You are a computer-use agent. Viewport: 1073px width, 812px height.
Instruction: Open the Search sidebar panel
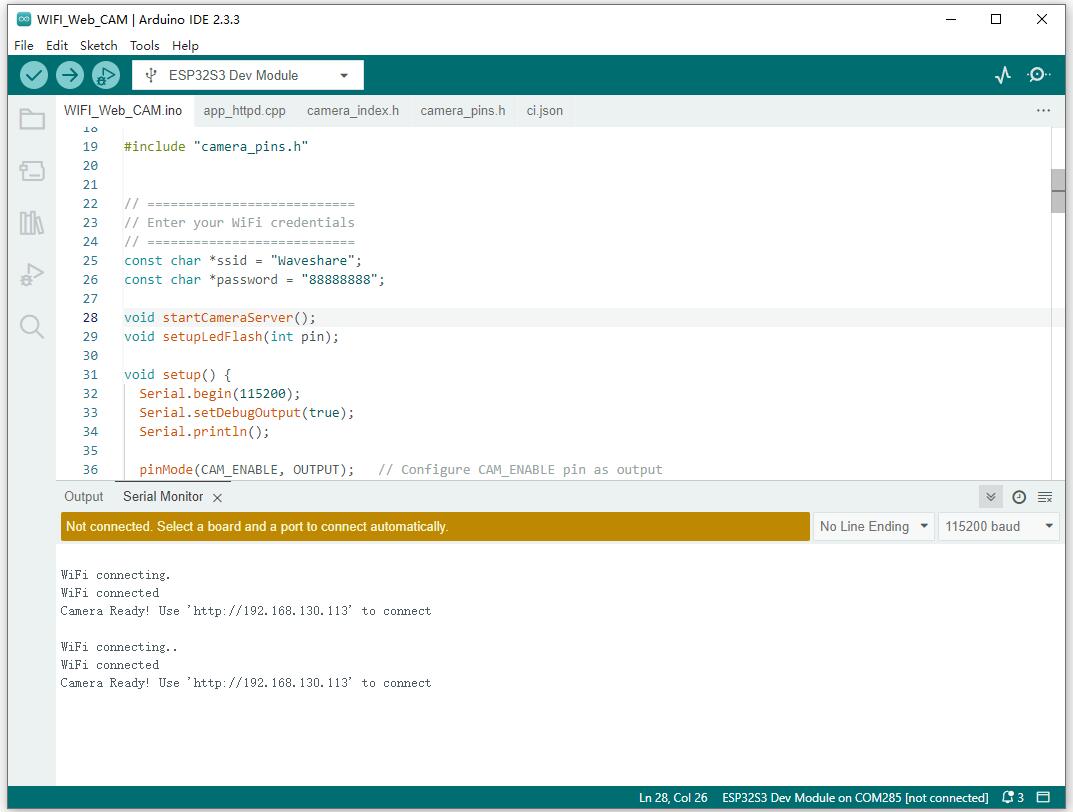point(32,327)
